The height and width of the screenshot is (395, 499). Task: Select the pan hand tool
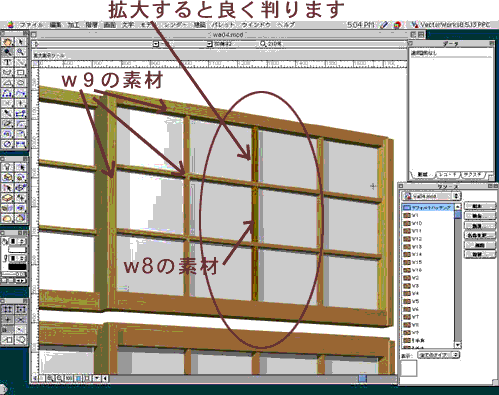coord(8,42)
